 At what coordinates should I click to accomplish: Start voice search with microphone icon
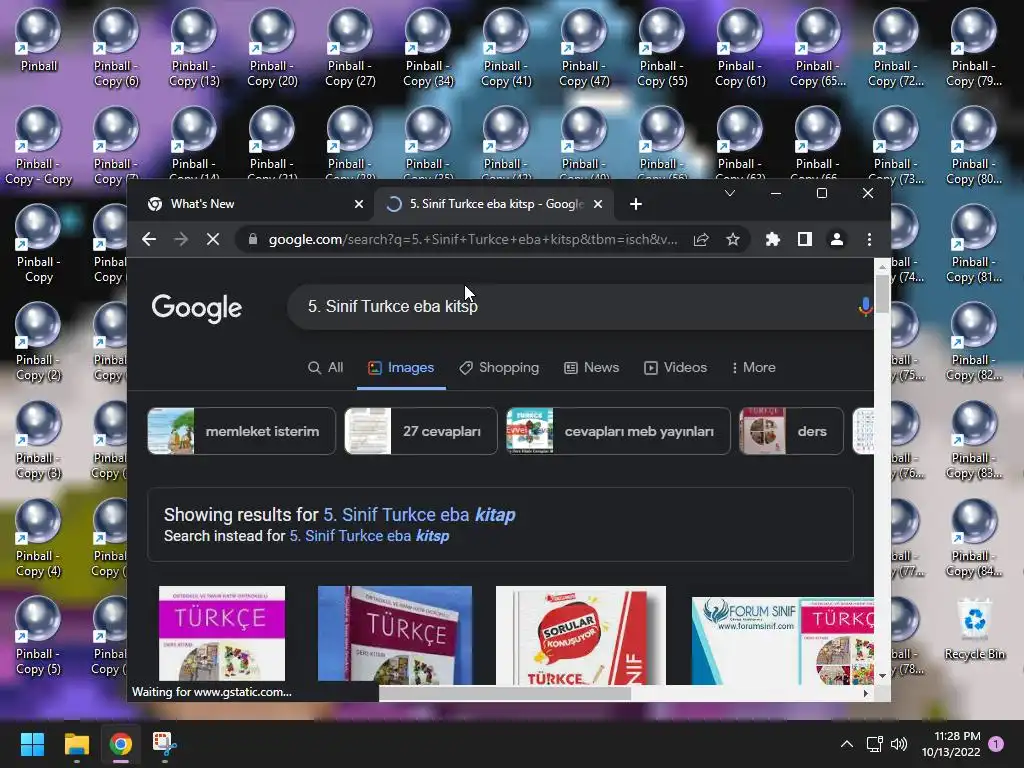[865, 306]
